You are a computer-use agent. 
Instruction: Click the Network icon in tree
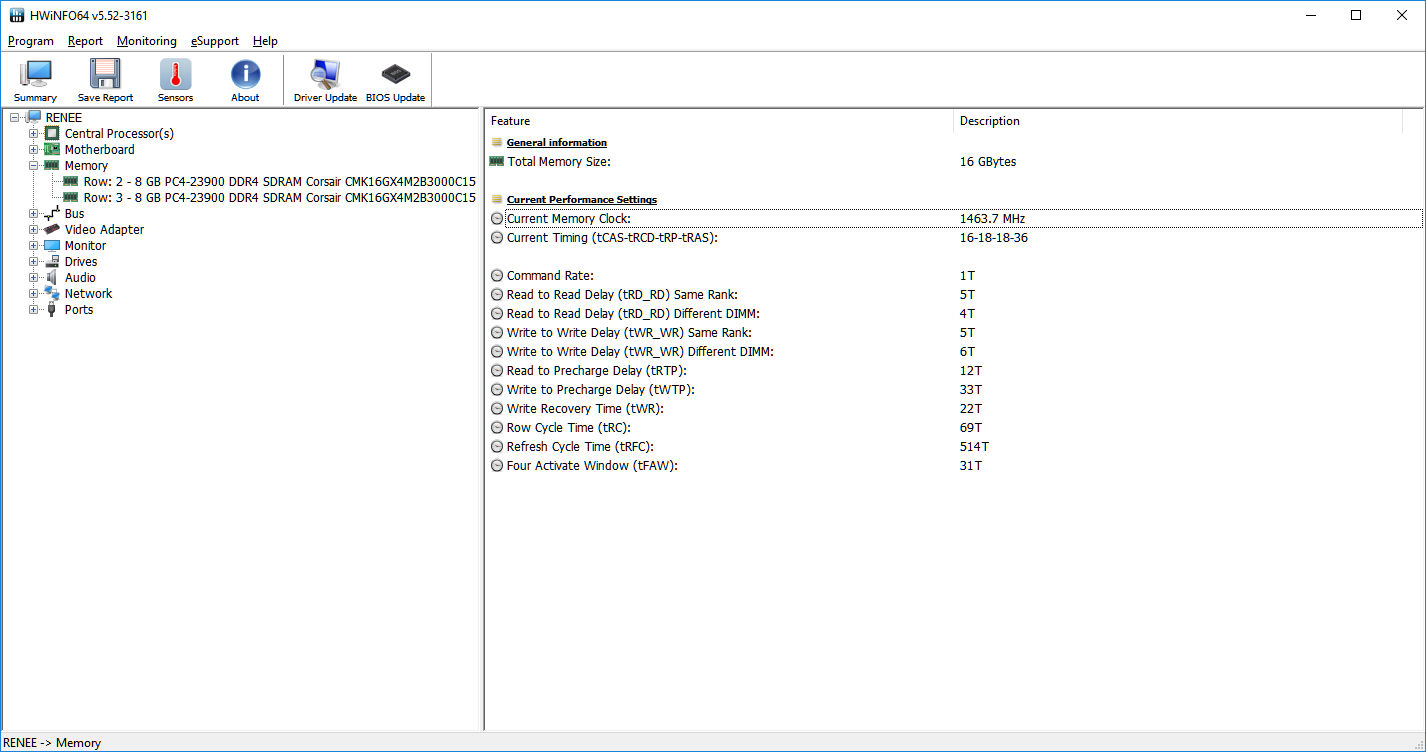(x=52, y=293)
